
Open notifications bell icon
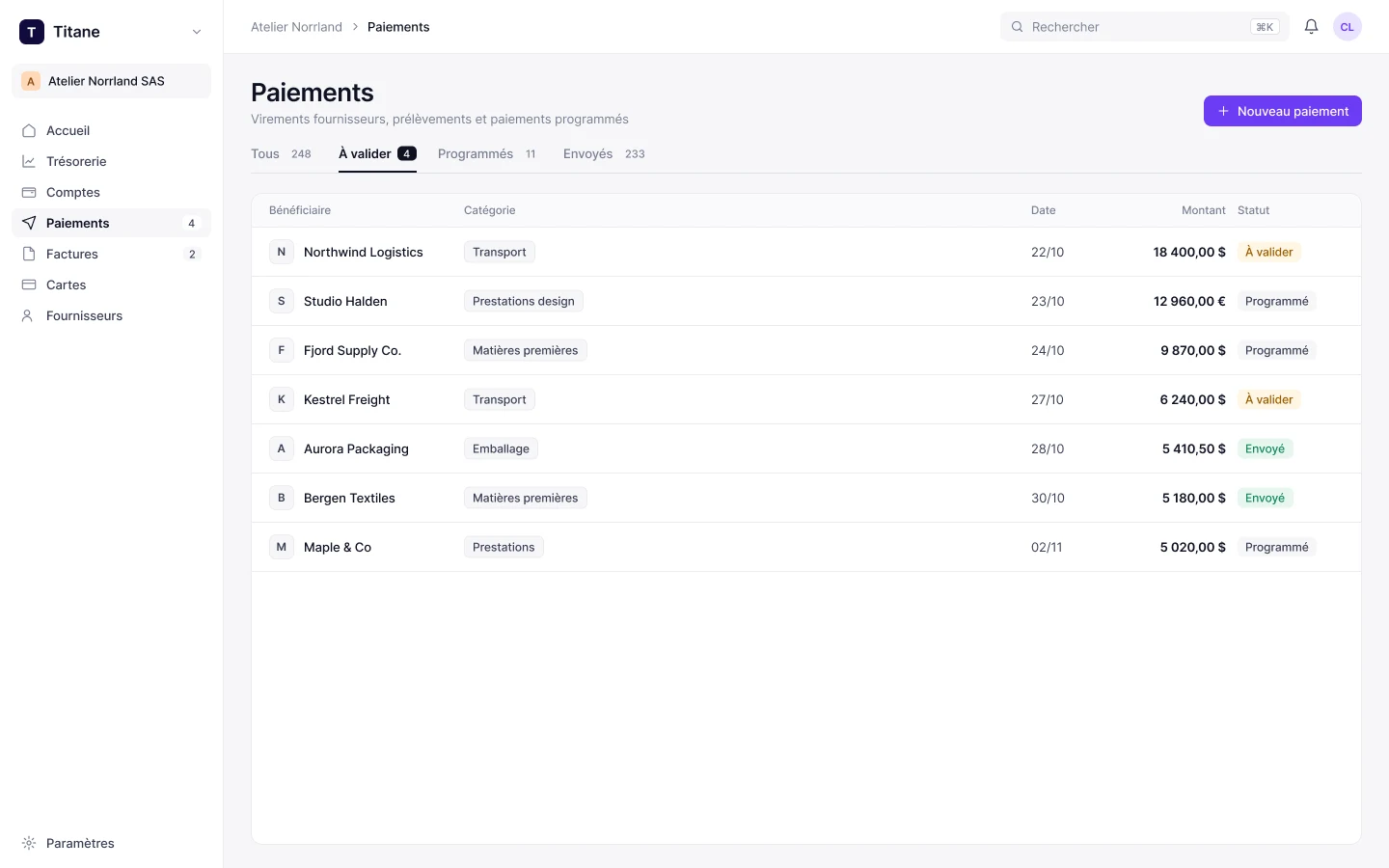(1312, 27)
